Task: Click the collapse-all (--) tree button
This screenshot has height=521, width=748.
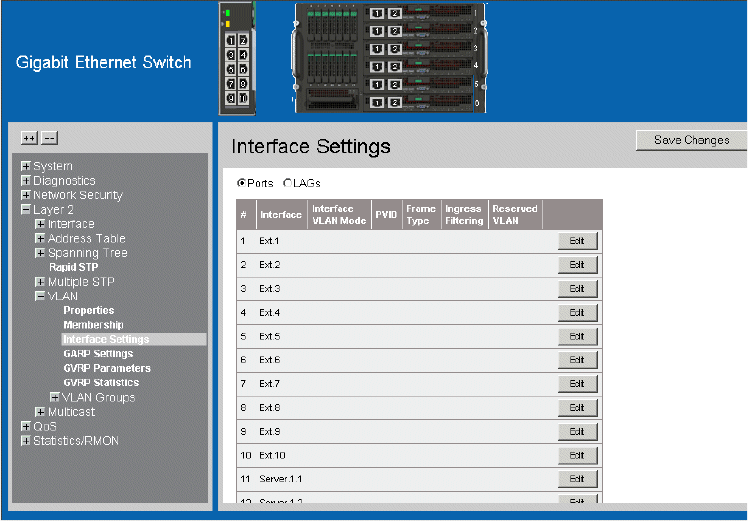Action: click(50, 138)
